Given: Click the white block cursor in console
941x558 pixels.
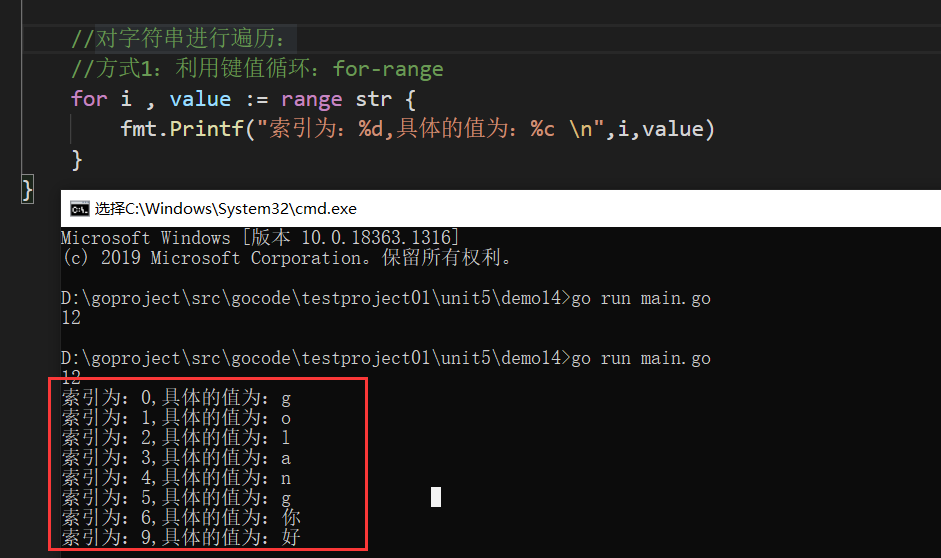Looking at the screenshot, I should pyautogui.click(x=436, y=497).
